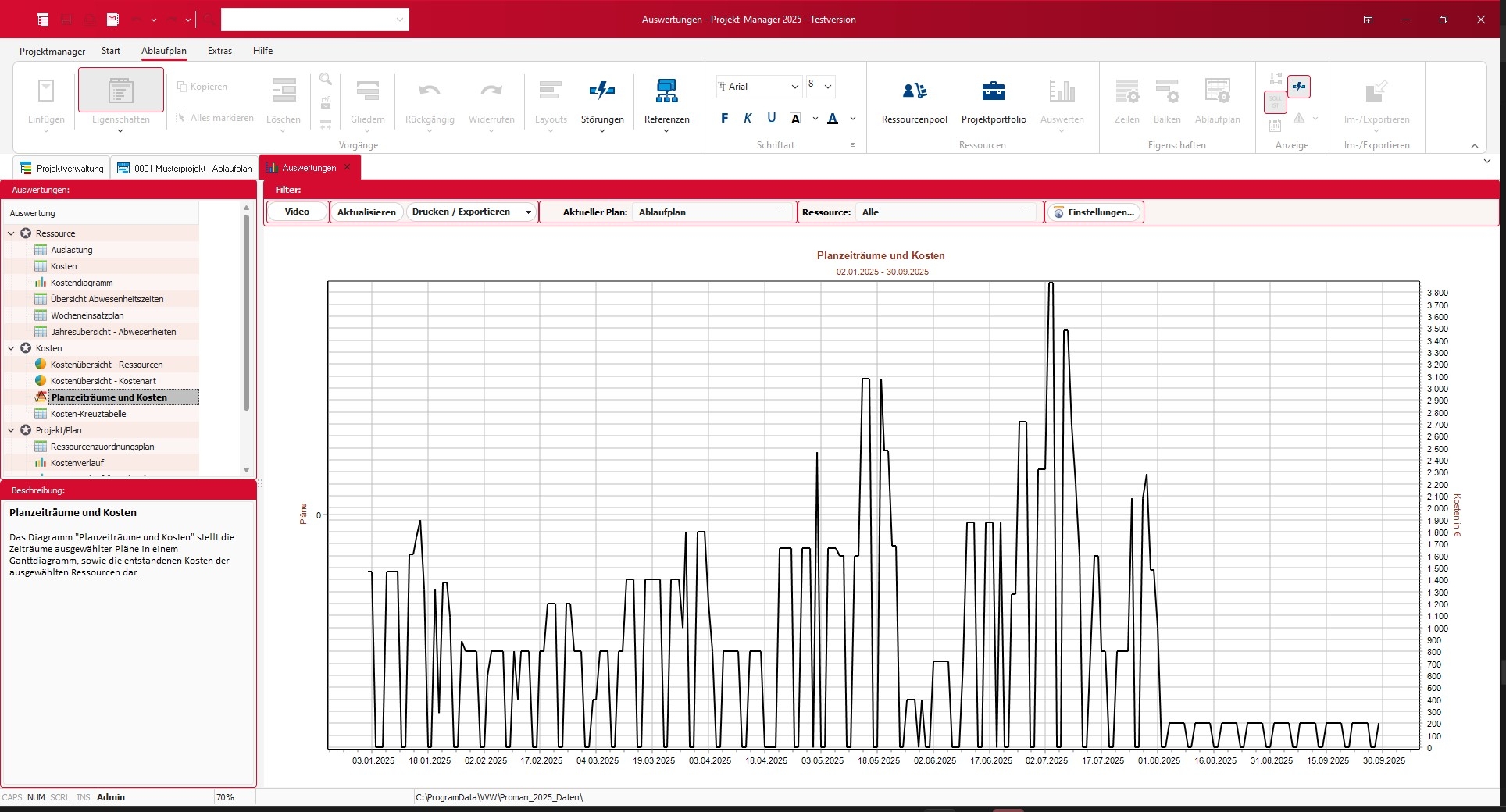Click the font color A icon
This screenshot has width=1506, height=812.
833,119
